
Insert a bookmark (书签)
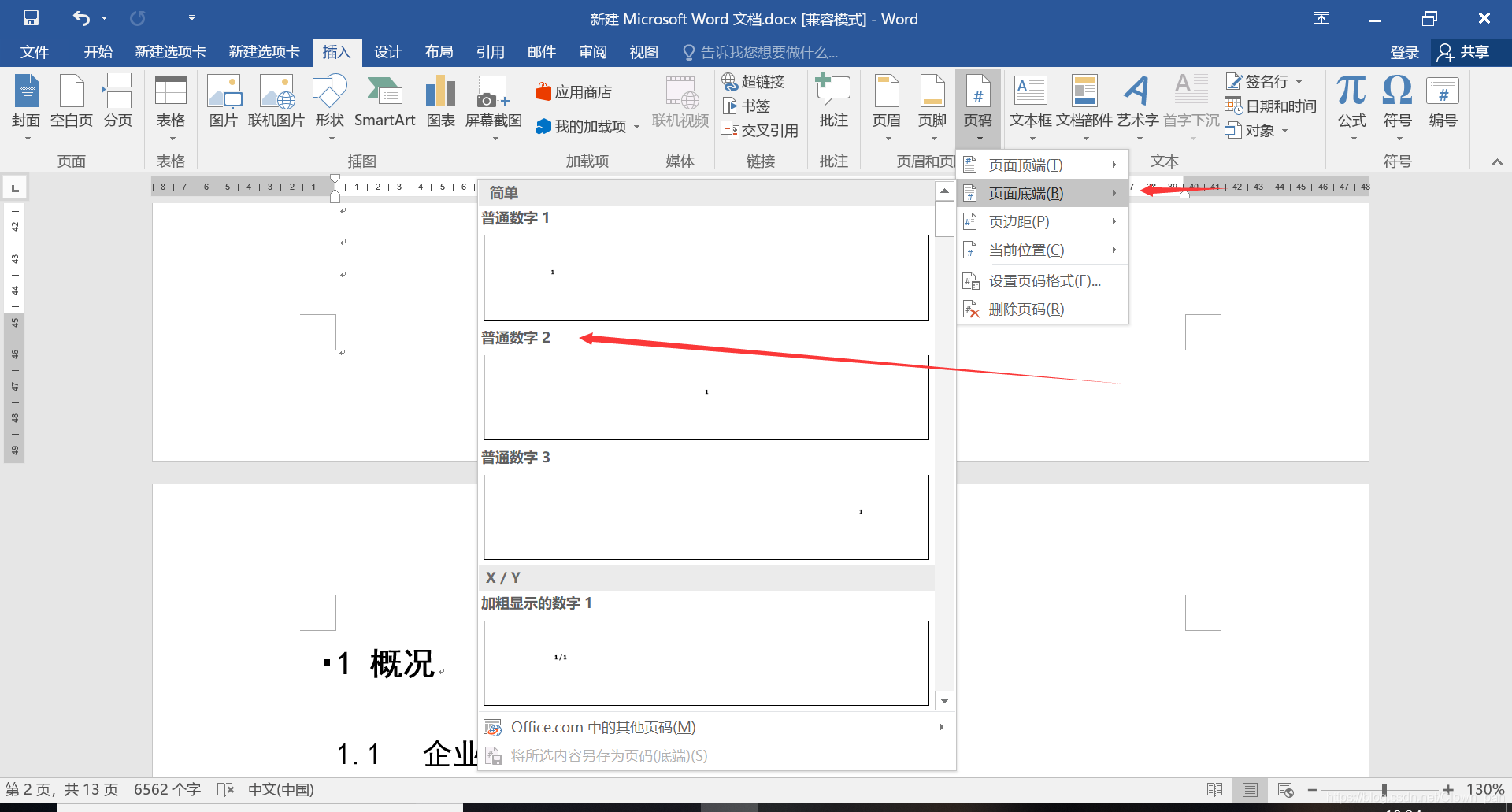point(747,106)
